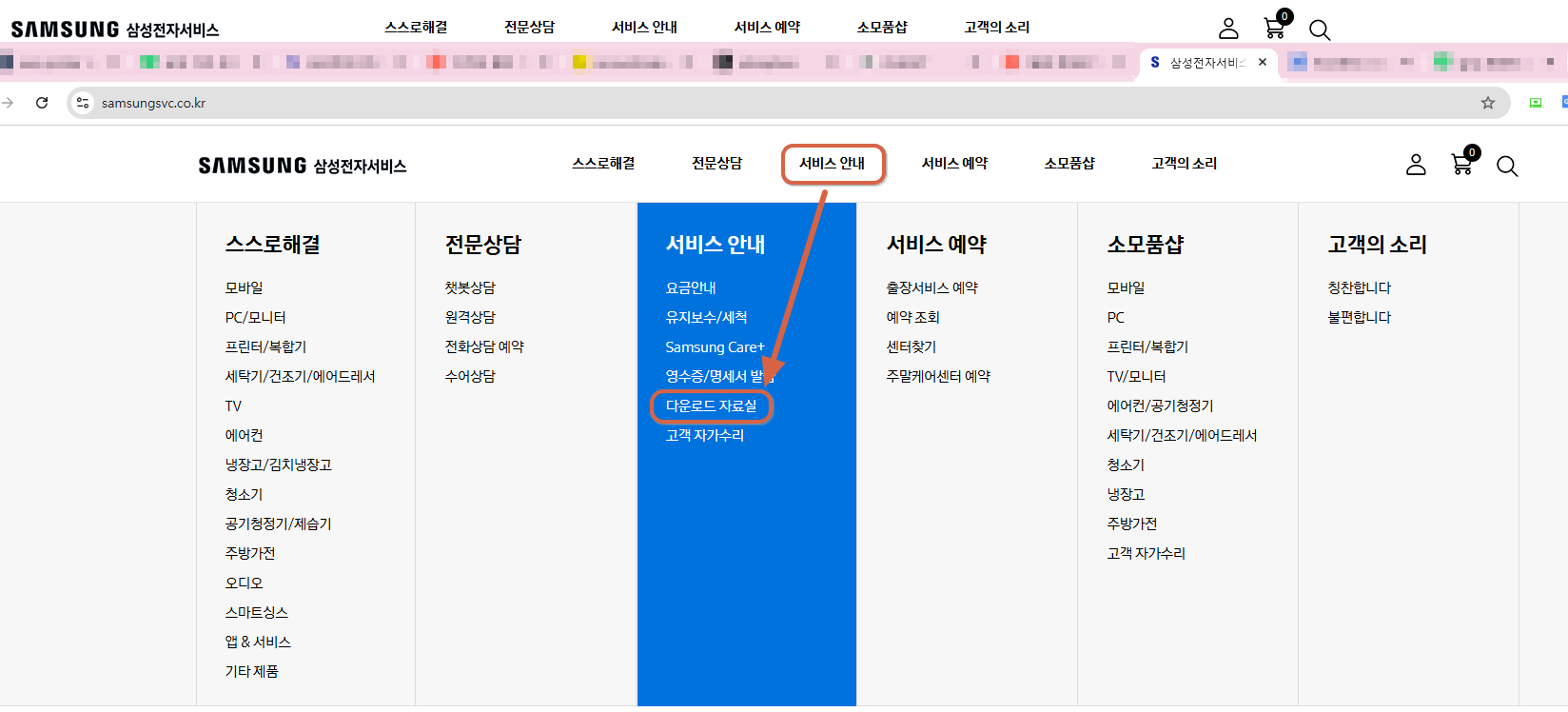Open 고객의 소리 in the main navigation bar
The width and height of the screenshot is (1568, 712).
tap(1185, 164)
